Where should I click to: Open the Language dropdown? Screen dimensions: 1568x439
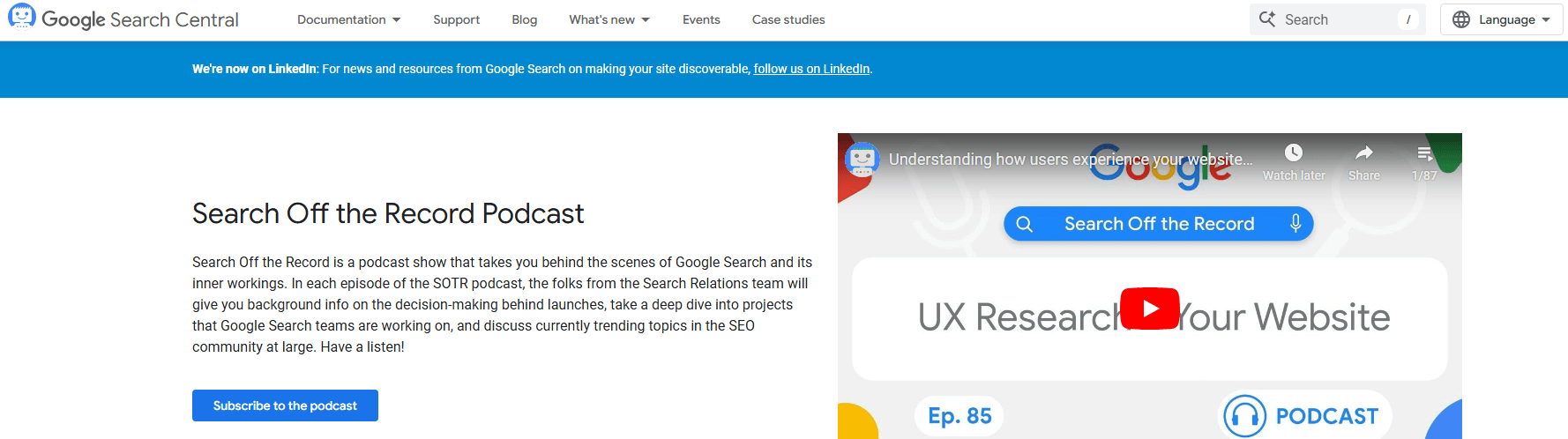point(1502,19)
